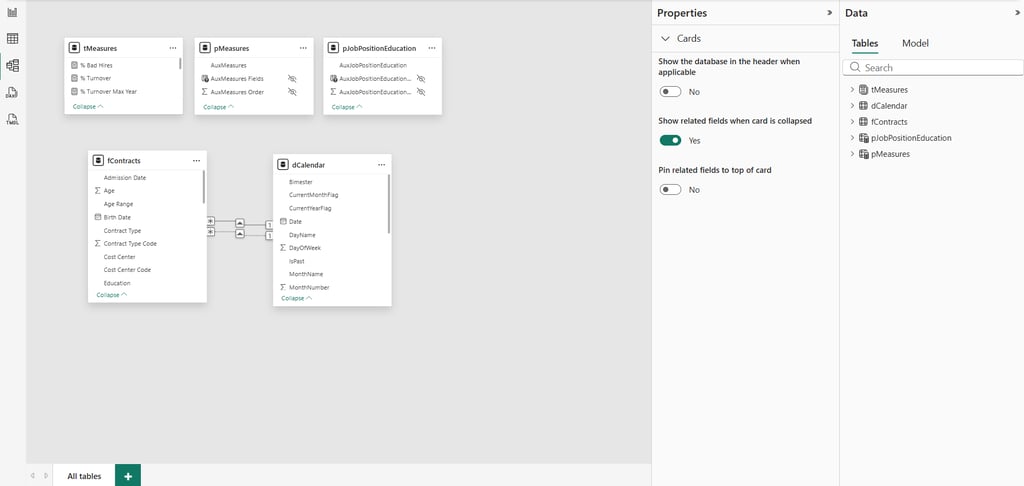Click the fContracts card table icon
1024x486 pixels.
[x=99, y=161]
